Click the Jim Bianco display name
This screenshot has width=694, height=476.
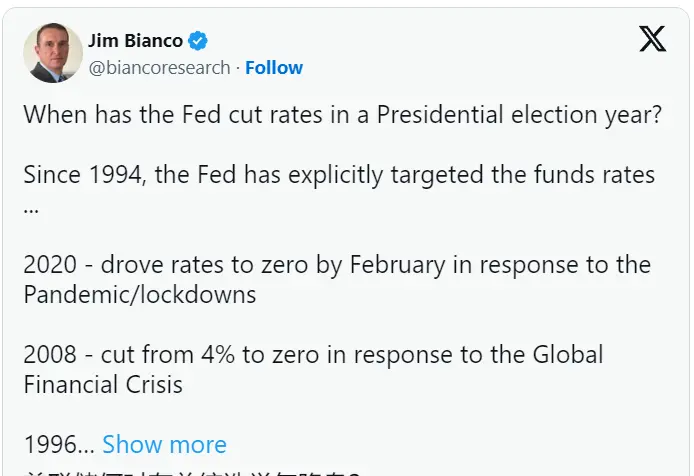coord(136,41)
